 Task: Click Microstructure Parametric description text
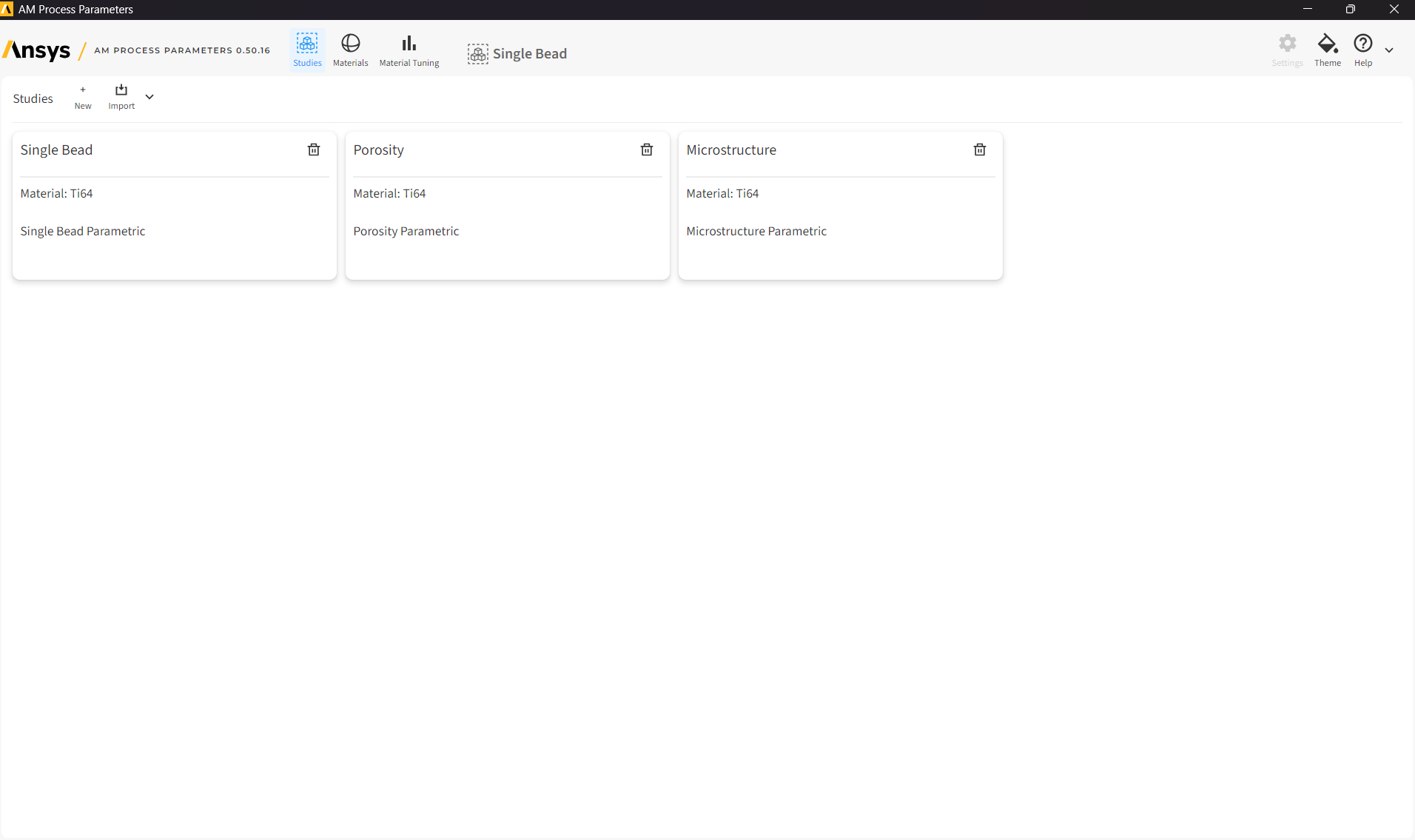click(756, 231)
